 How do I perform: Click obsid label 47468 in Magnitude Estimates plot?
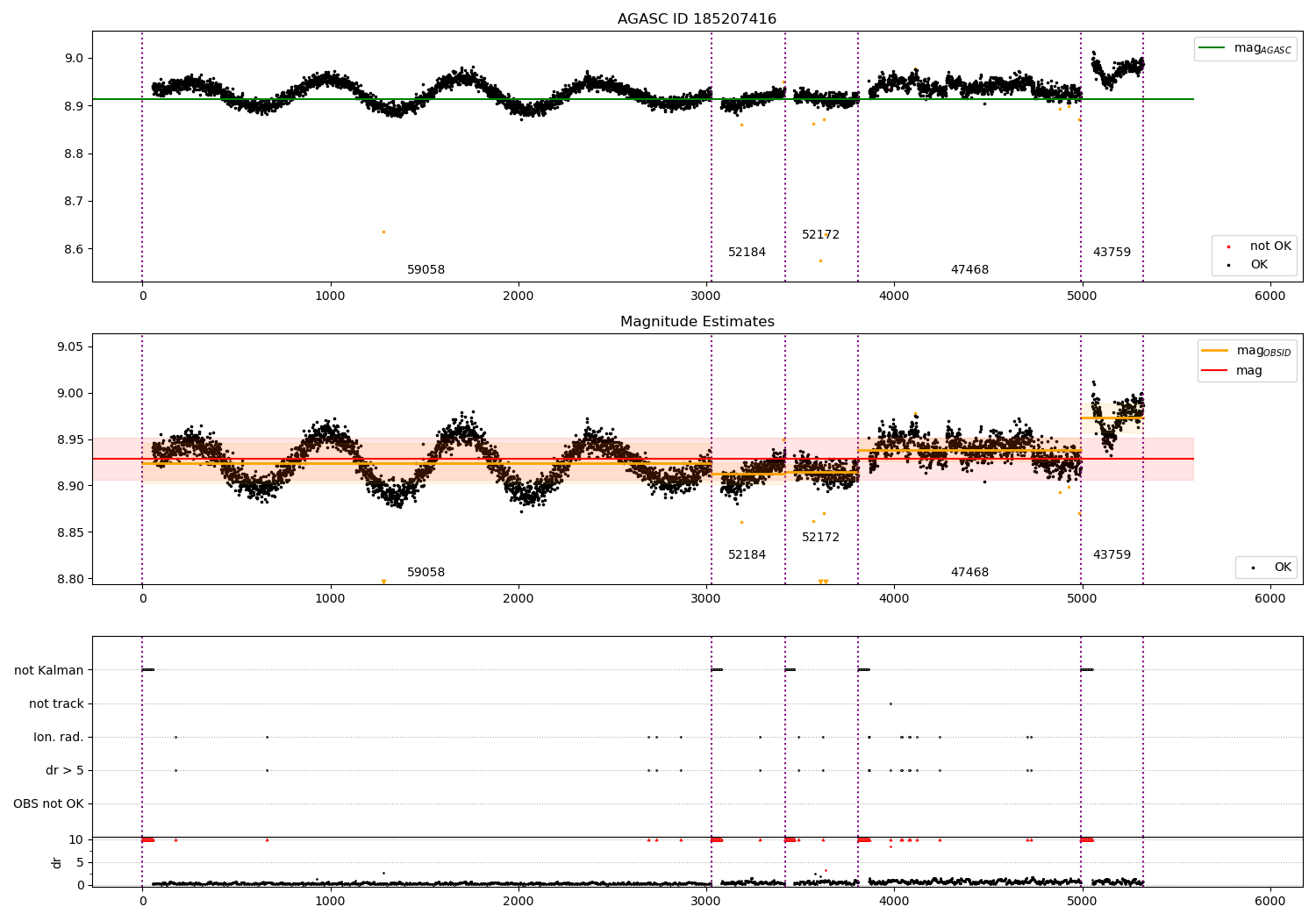coord(969,573)
